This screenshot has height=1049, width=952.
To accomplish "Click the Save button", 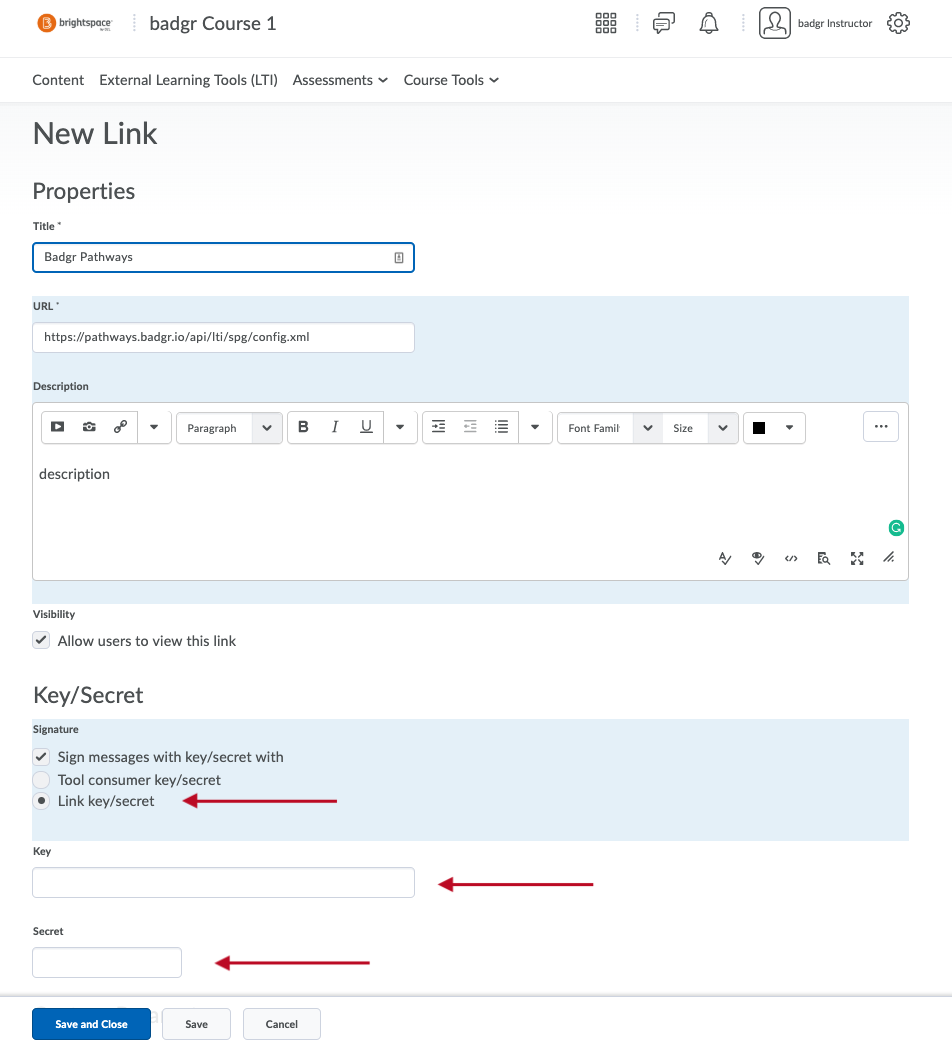I will coord(197,1024).
